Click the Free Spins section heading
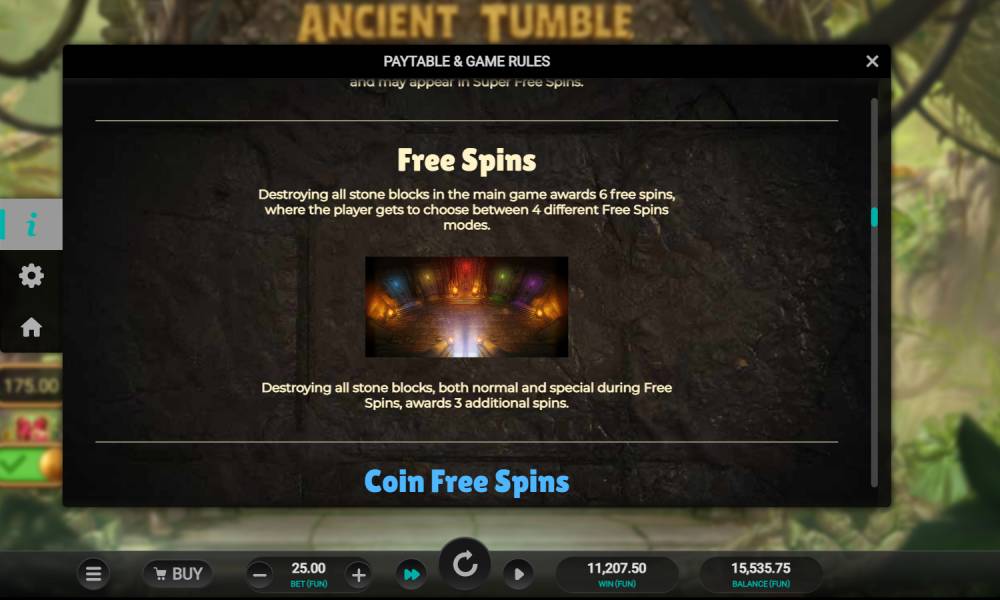 coord(467,160)
